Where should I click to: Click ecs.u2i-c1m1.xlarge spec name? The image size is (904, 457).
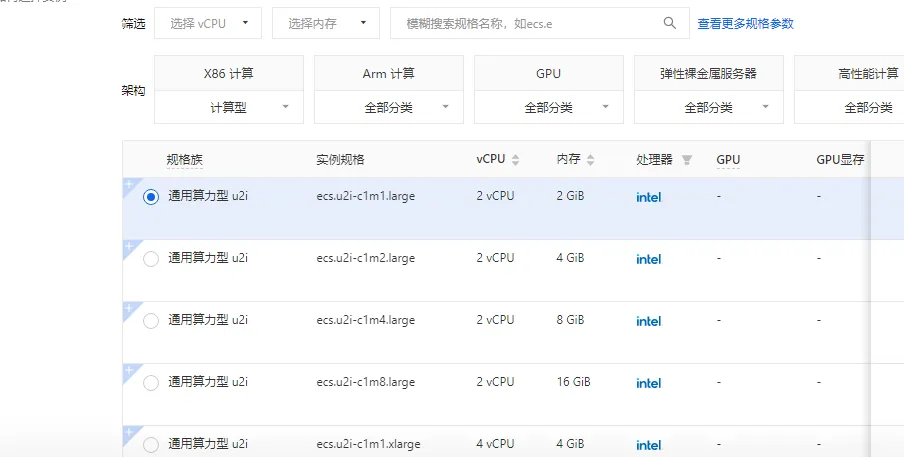tap(368, 444)
